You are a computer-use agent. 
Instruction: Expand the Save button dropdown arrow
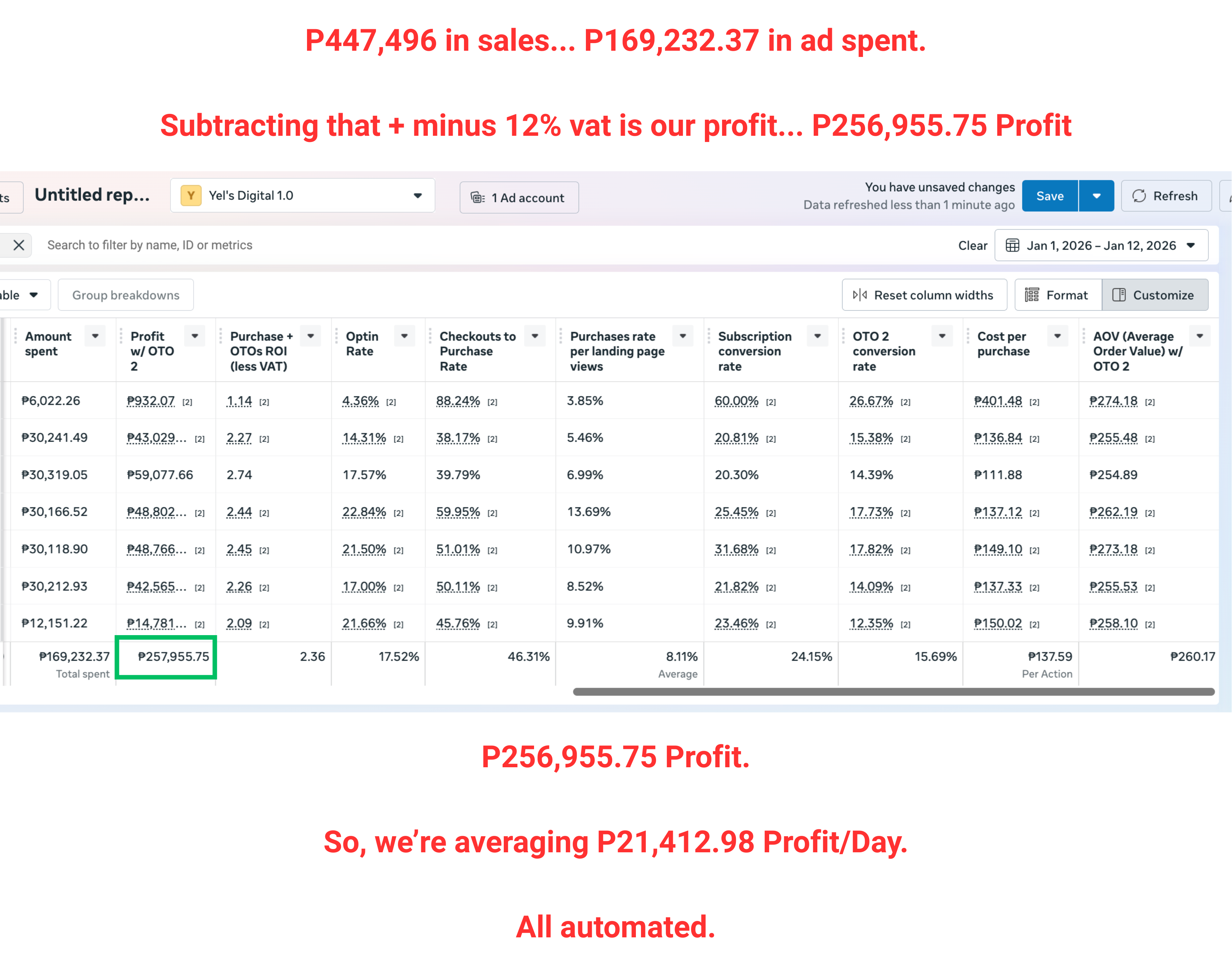1096,196
